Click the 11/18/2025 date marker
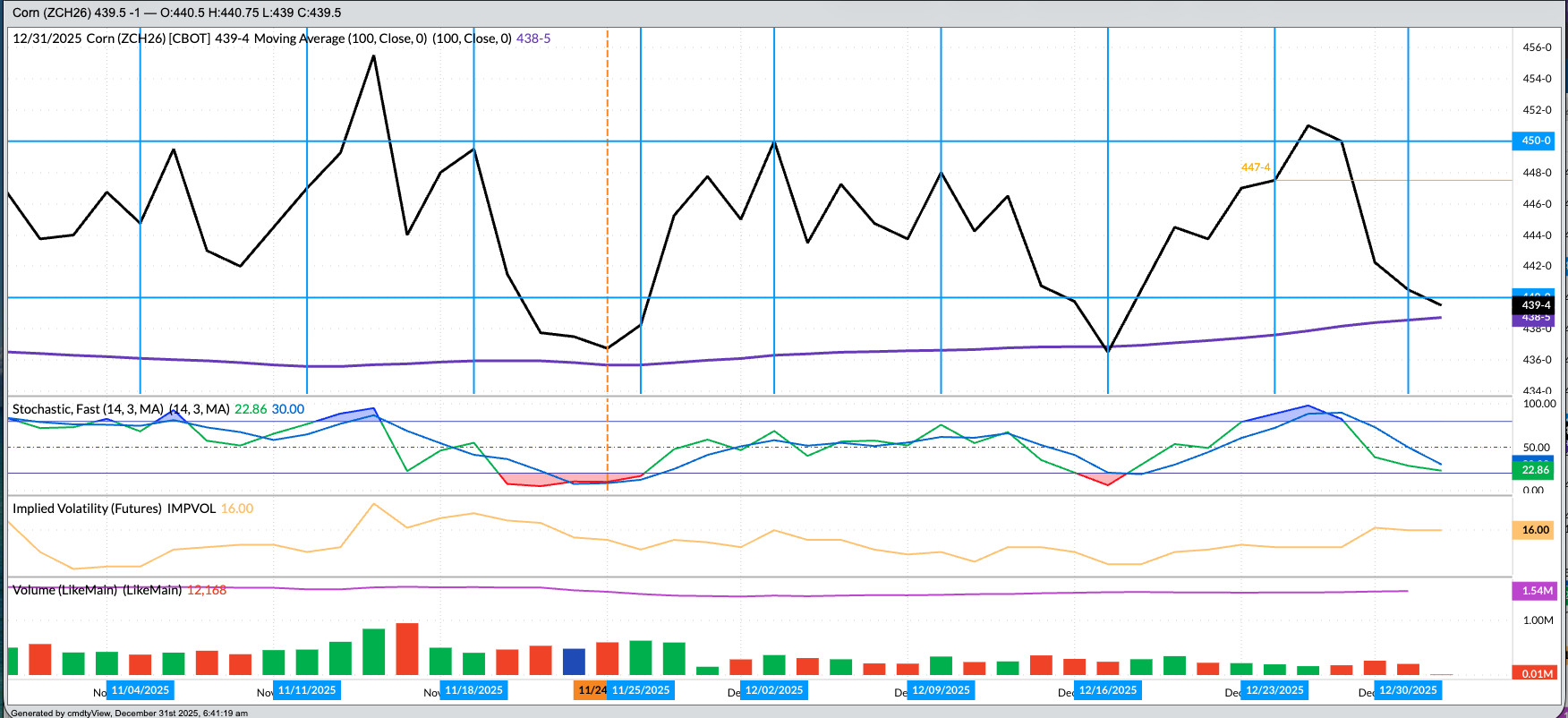Viewport: 1568px width, 718px height. (x=474, y=690)
